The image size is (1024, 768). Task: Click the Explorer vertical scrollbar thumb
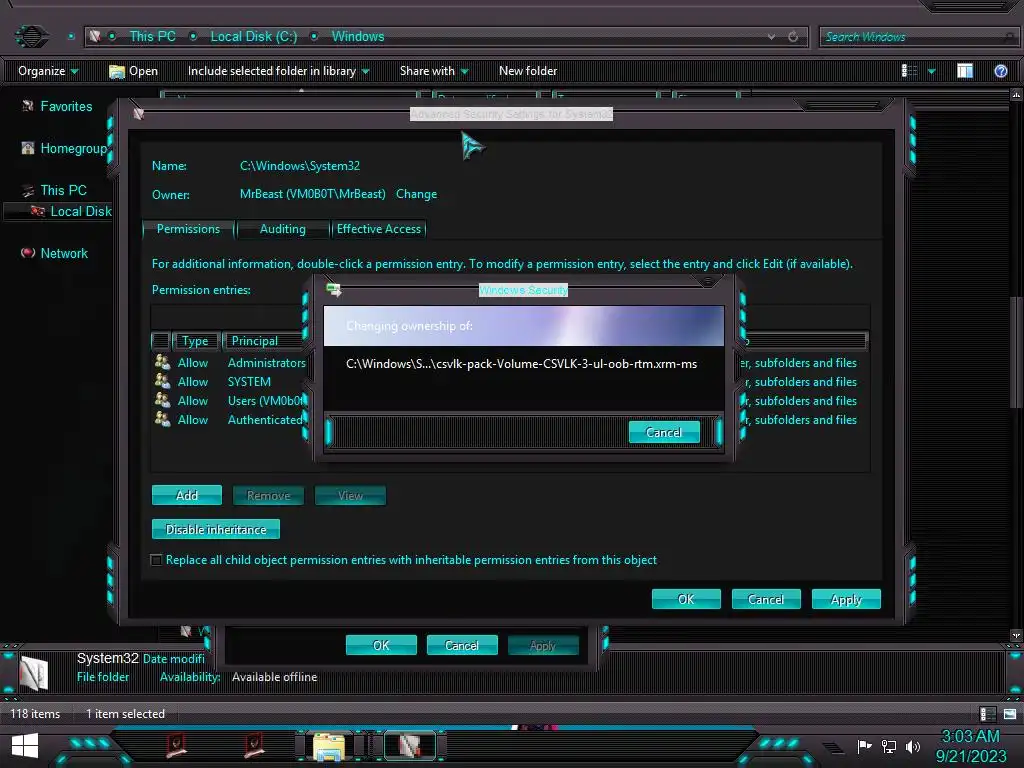1016,353
